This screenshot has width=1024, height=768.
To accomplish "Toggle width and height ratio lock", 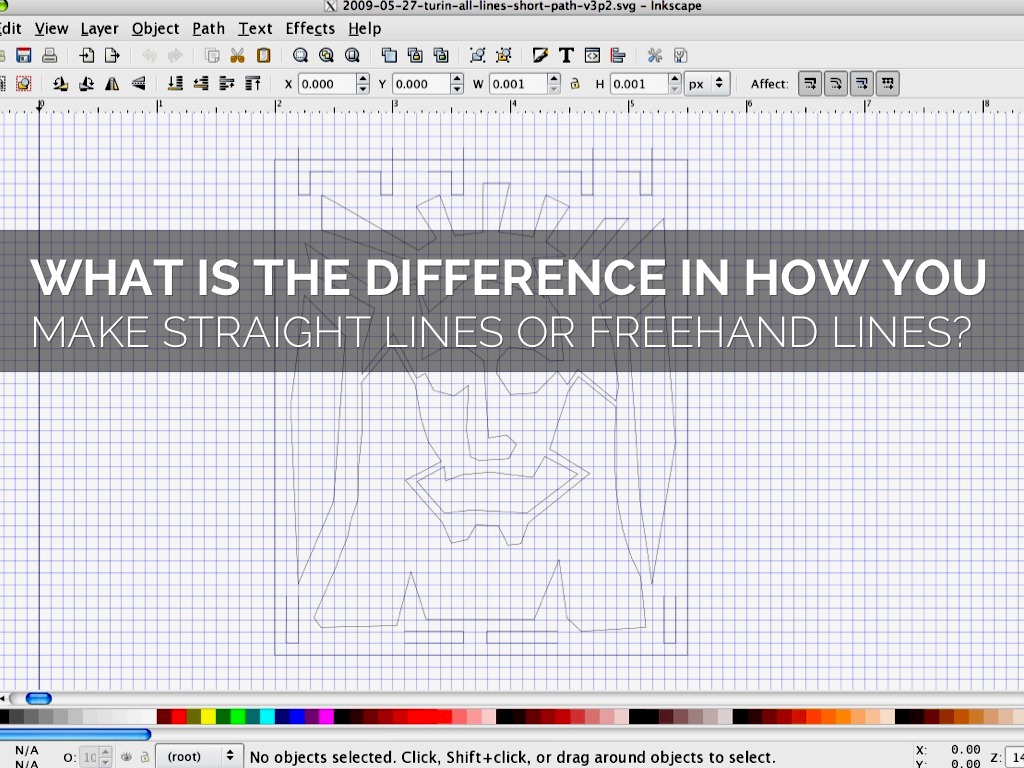I will point(575,84).
